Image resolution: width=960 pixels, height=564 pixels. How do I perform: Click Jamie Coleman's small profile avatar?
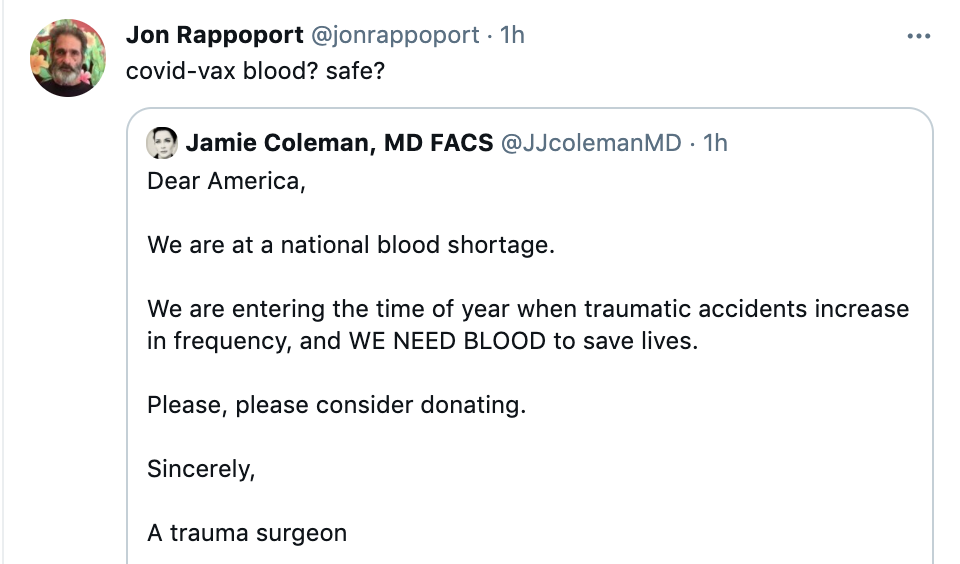[x=162, y=144]
